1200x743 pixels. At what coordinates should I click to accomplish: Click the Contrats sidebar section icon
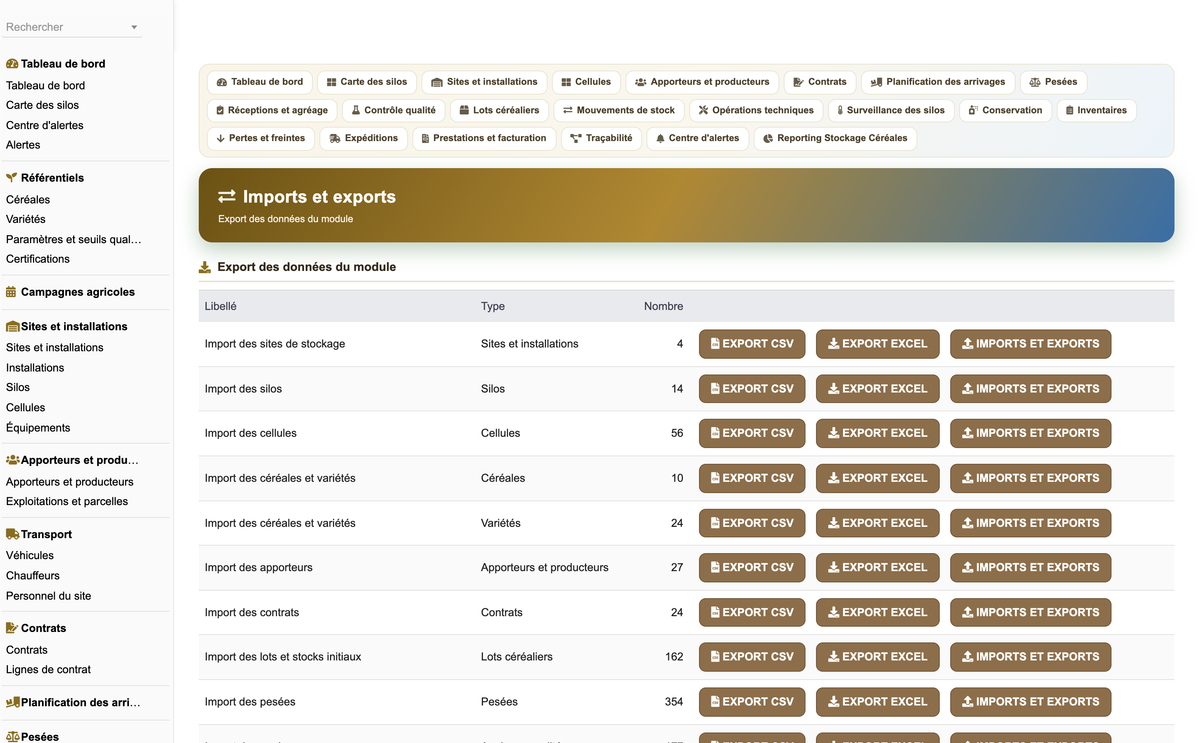pos(12,628)
